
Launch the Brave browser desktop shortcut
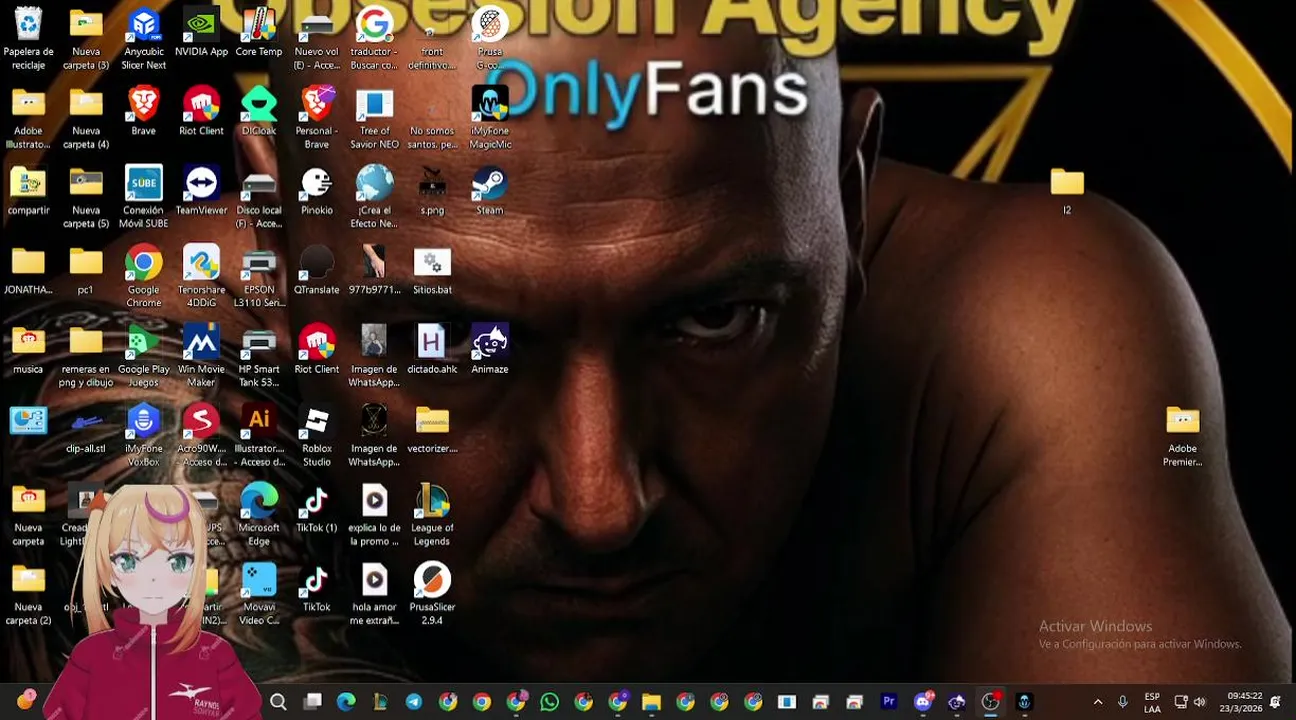(144, 111)
